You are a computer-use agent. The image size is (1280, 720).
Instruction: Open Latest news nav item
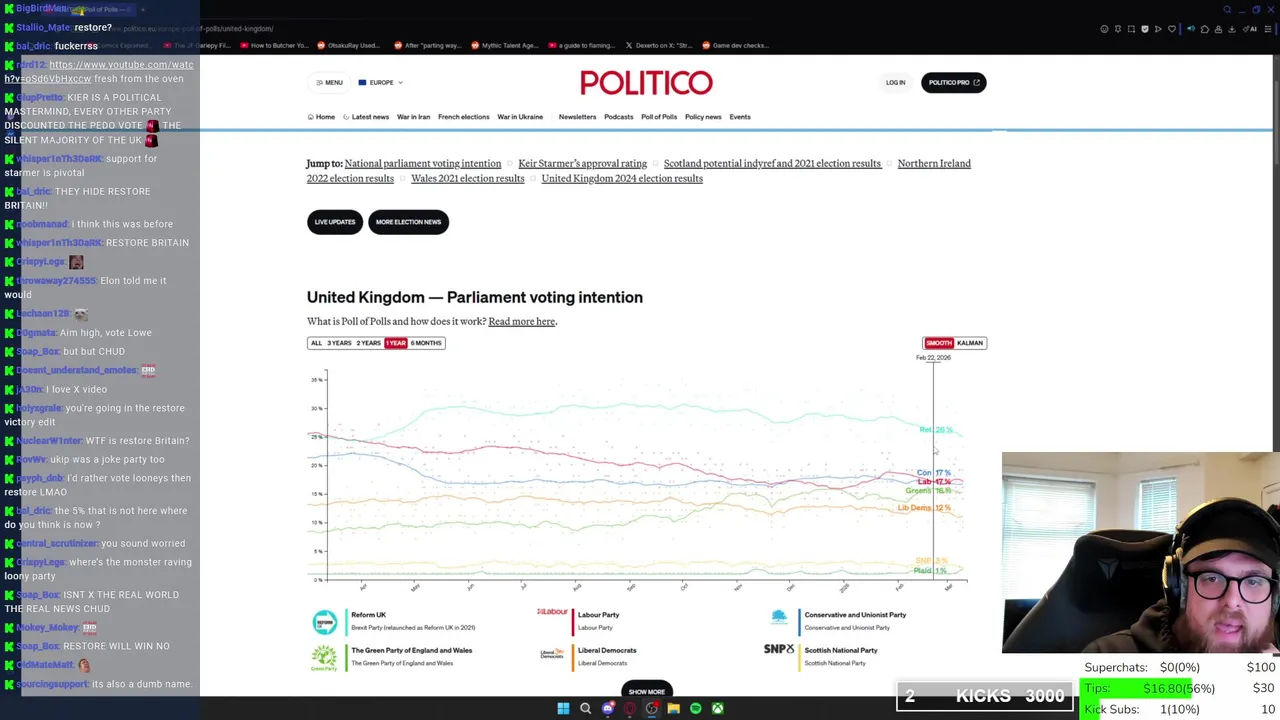tap(366, 117)
